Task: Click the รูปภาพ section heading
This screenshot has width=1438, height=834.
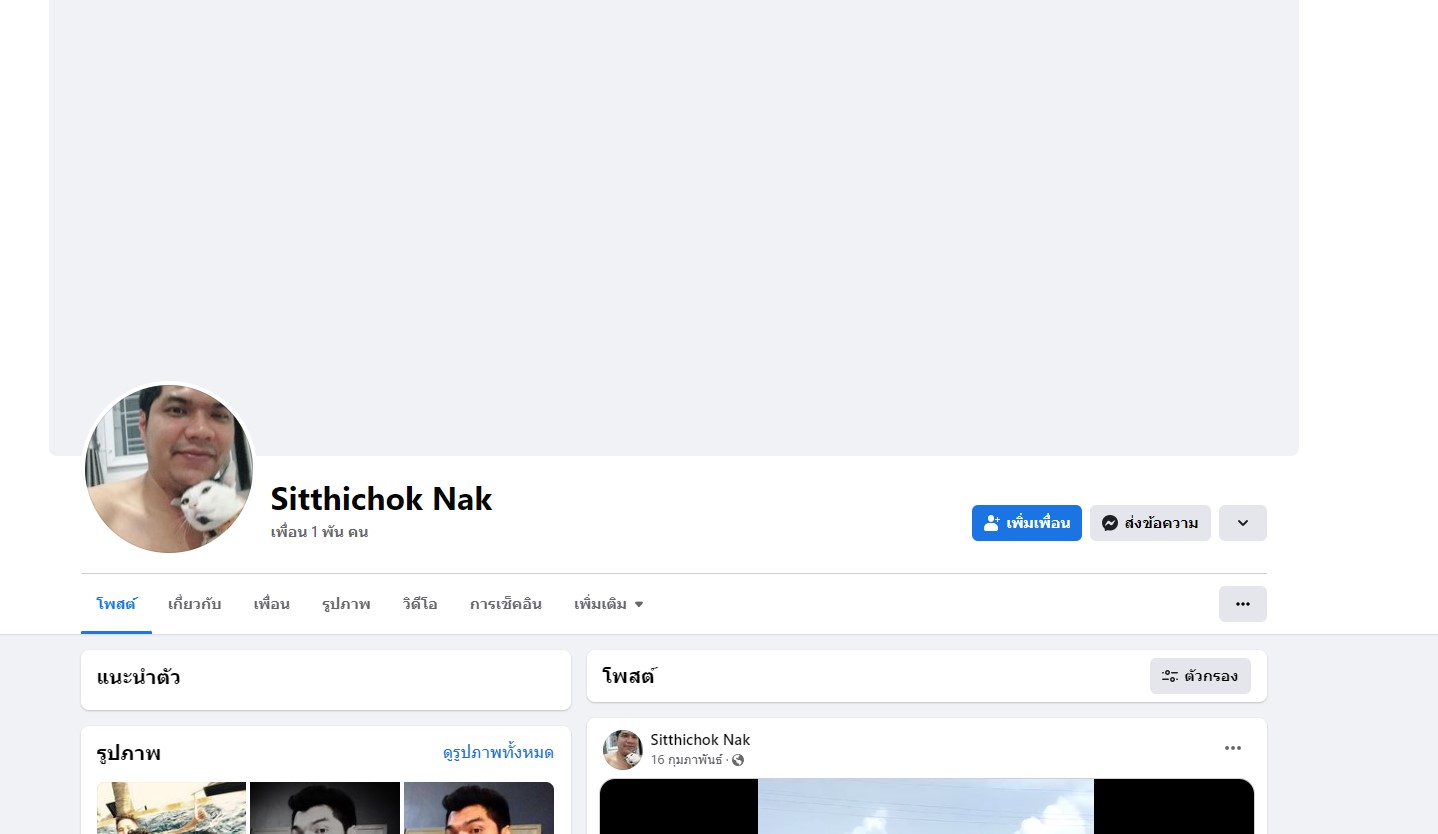Action: pyautogui.click(x=128, y=753)
